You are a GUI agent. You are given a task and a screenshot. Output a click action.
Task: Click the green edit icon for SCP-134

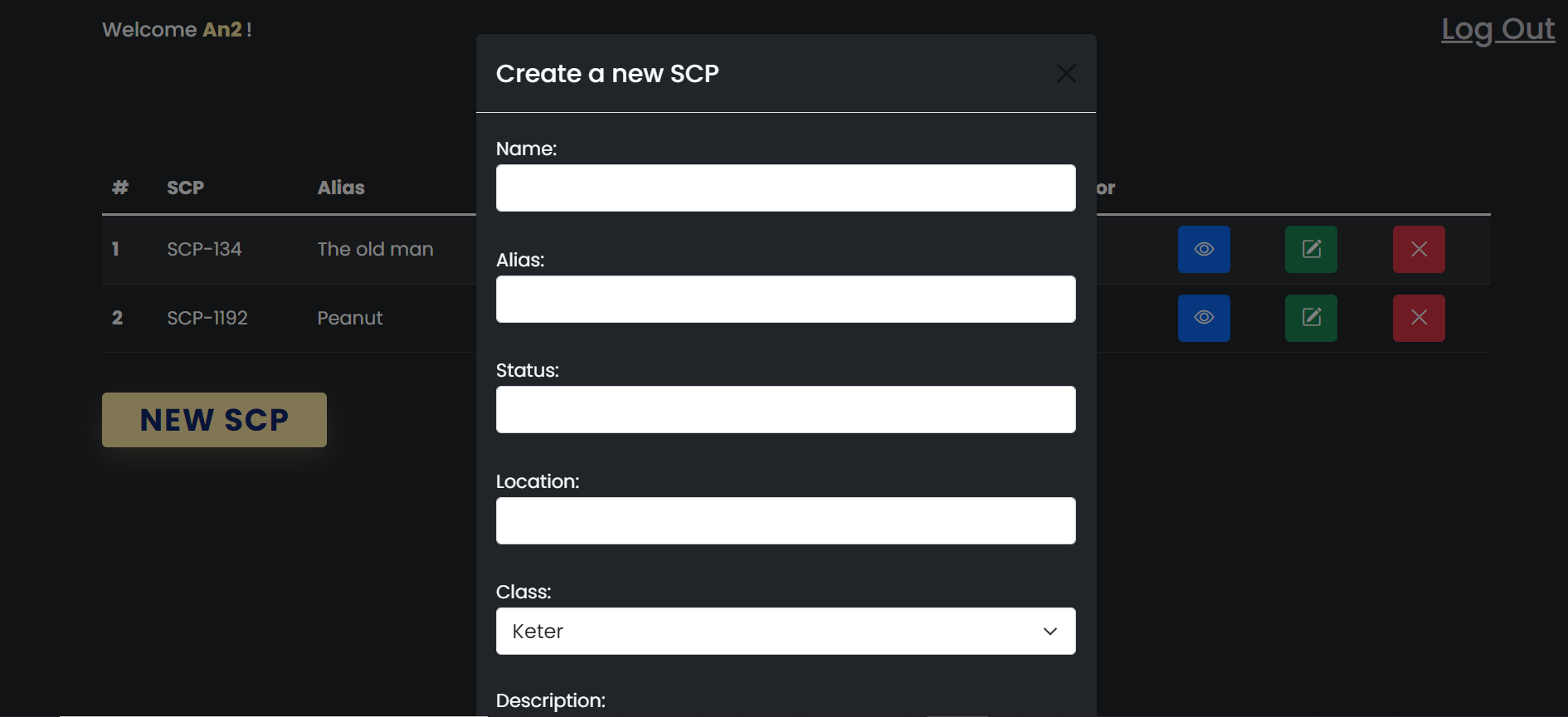[x=1311, y=249]
